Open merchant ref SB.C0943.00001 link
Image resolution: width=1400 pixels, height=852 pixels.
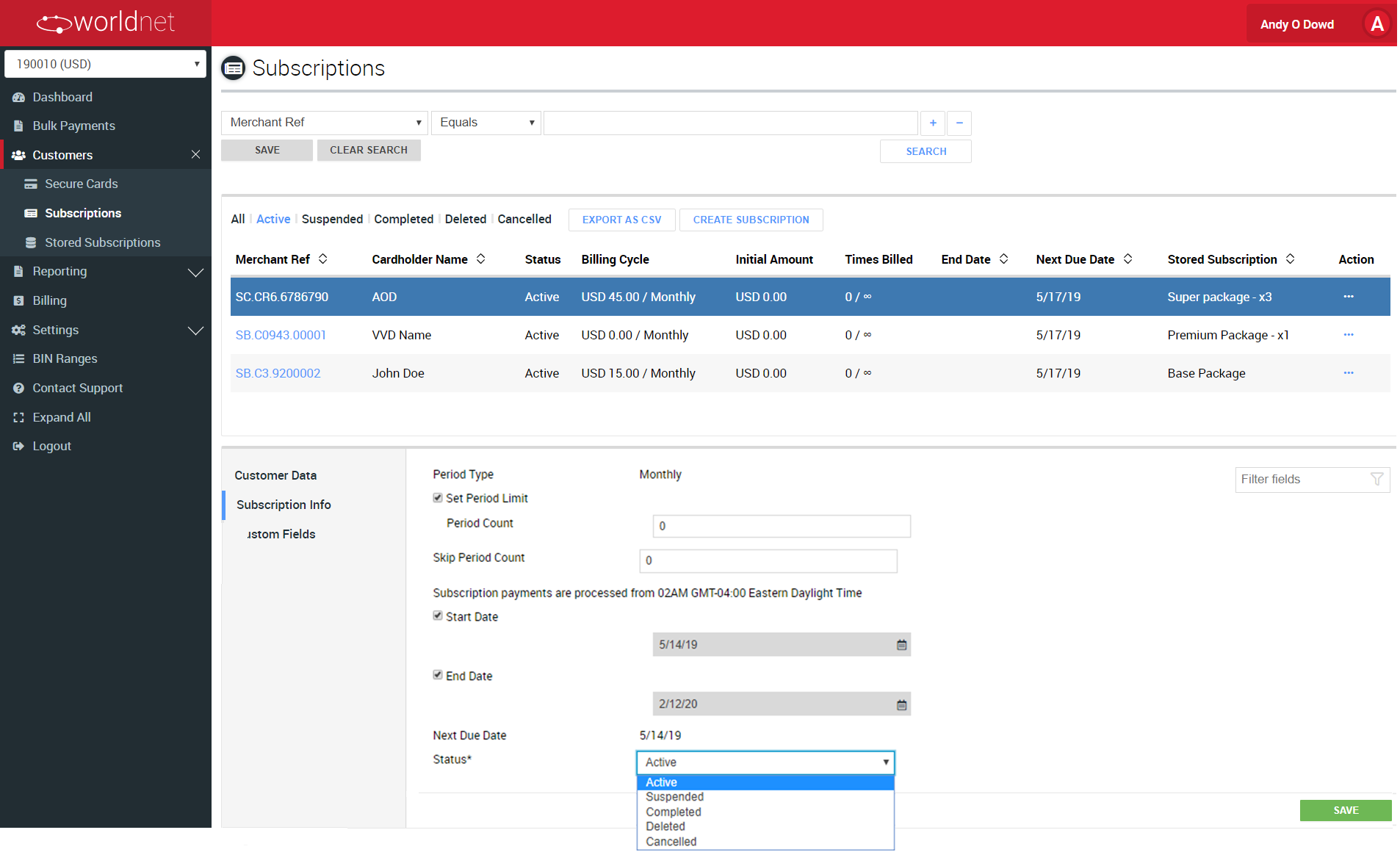(x=281, y=335)
